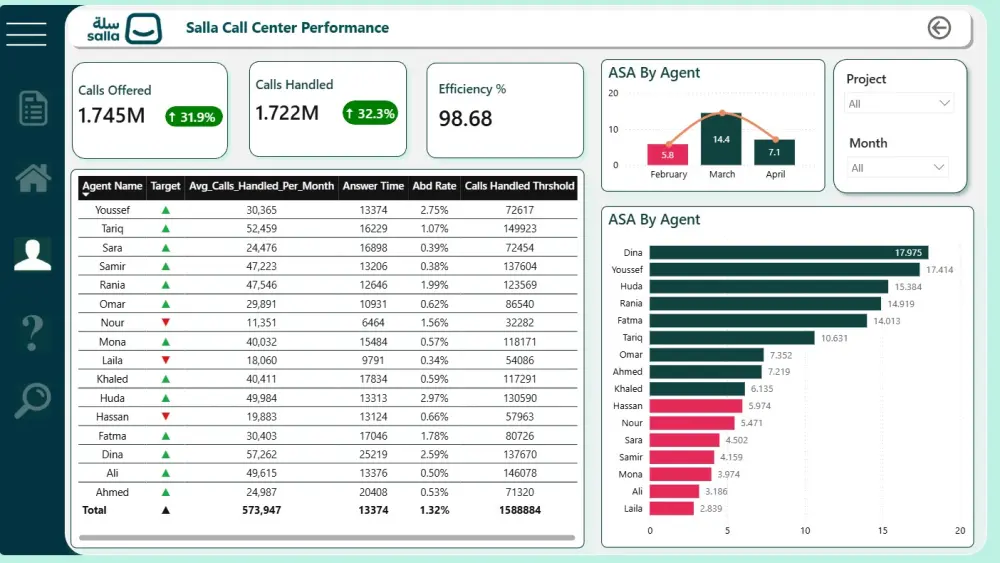Click the red down arrow for Hassan

166,416
